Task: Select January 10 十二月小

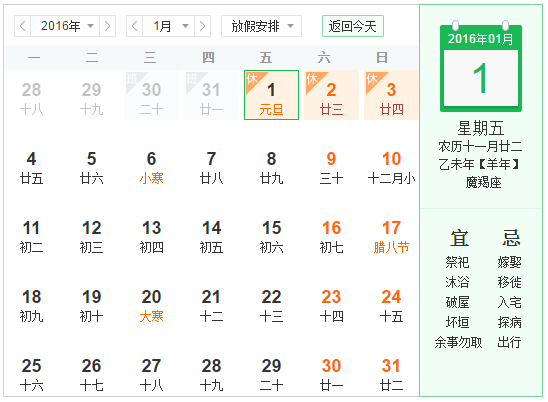Action: click(x=391, y=168)
